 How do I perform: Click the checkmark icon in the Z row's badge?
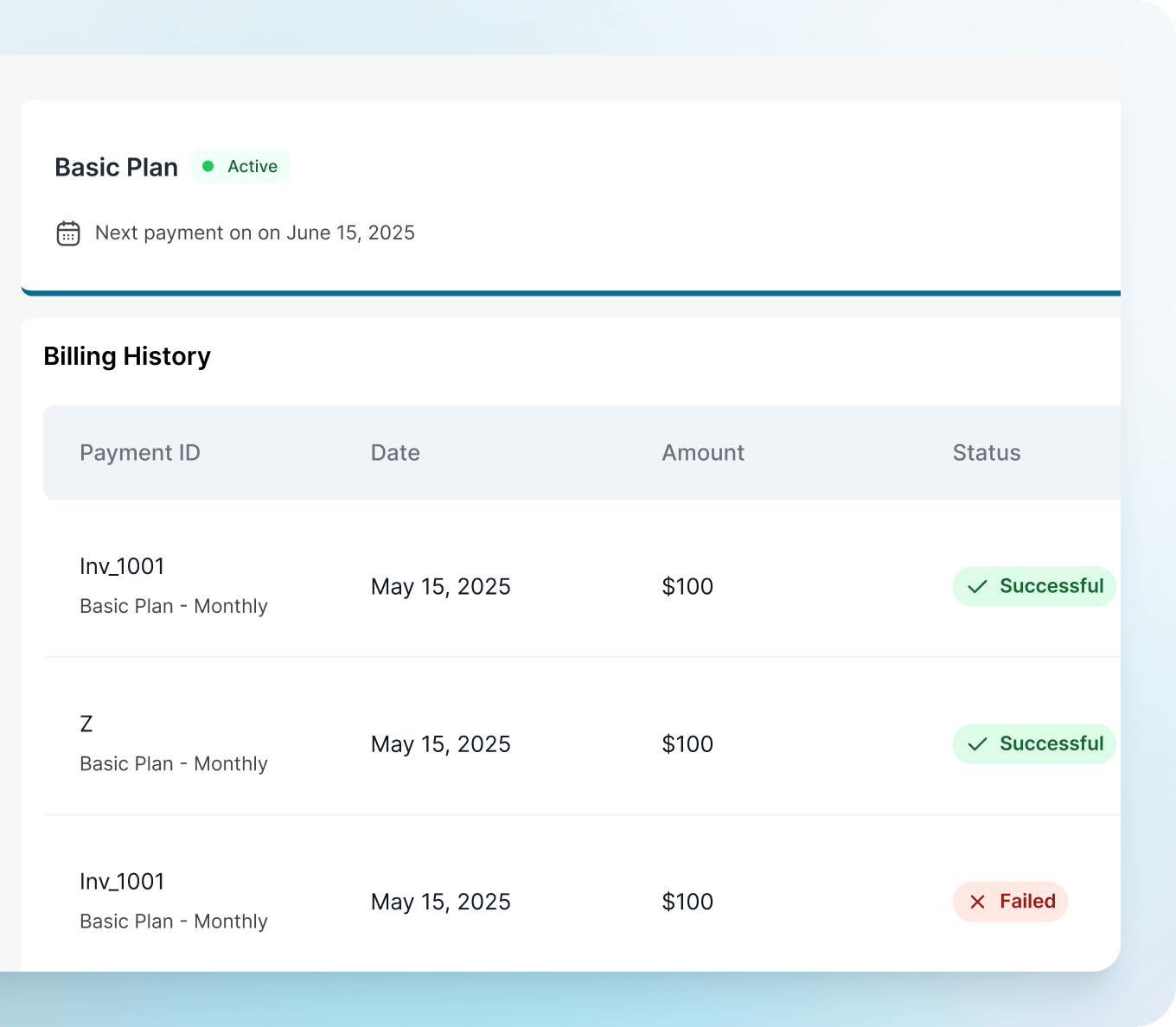(x=977, y=744)
